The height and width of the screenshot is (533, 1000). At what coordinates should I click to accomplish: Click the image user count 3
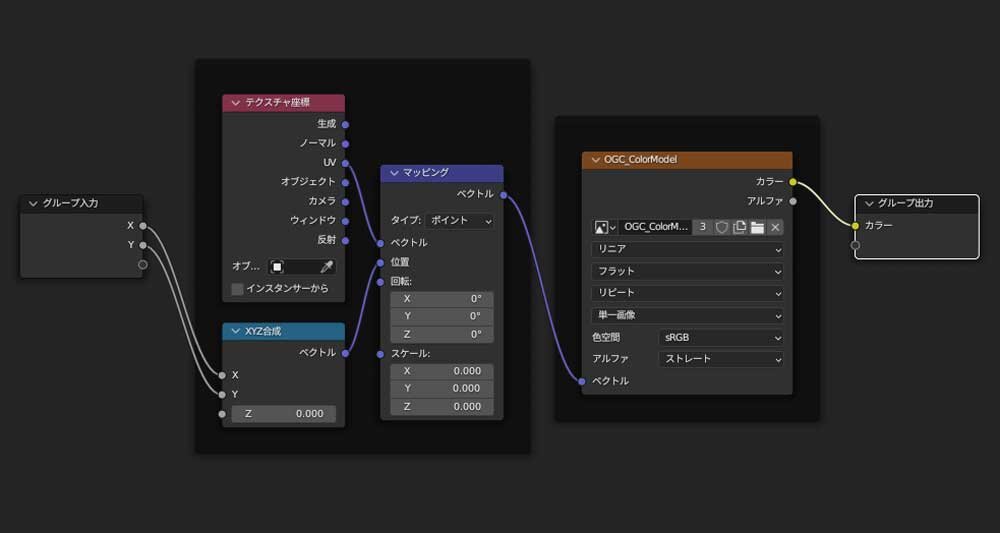tap(702, 227)
